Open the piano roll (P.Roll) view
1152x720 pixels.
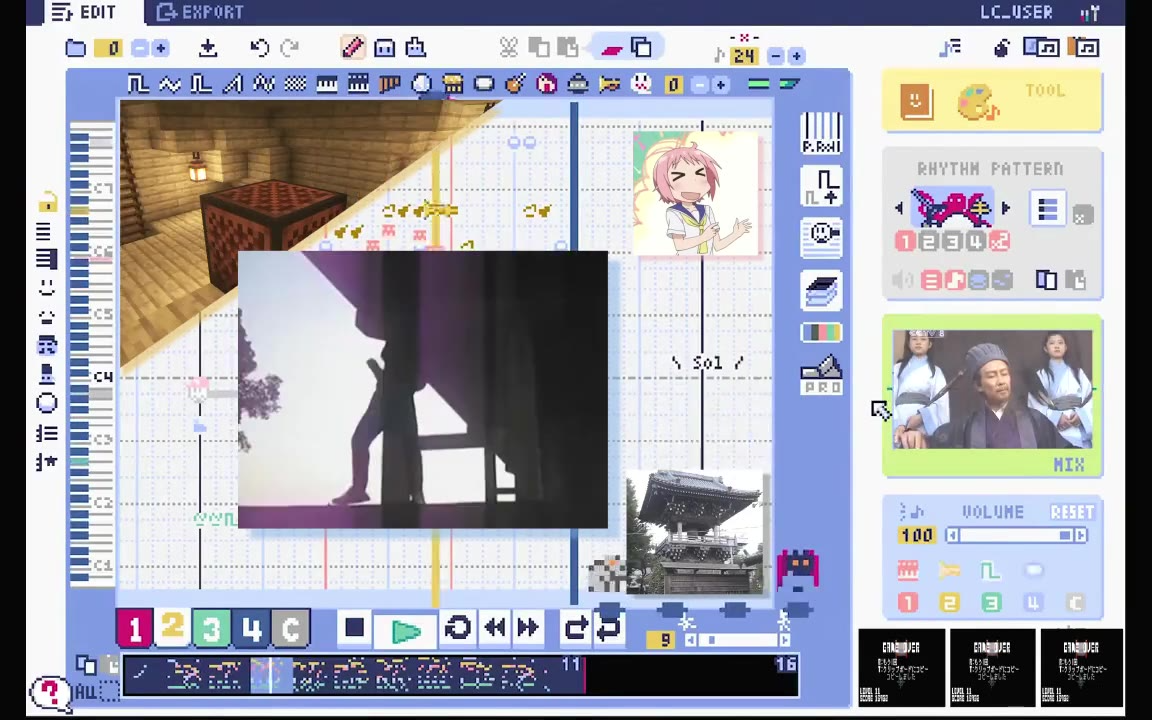[821, 135]
